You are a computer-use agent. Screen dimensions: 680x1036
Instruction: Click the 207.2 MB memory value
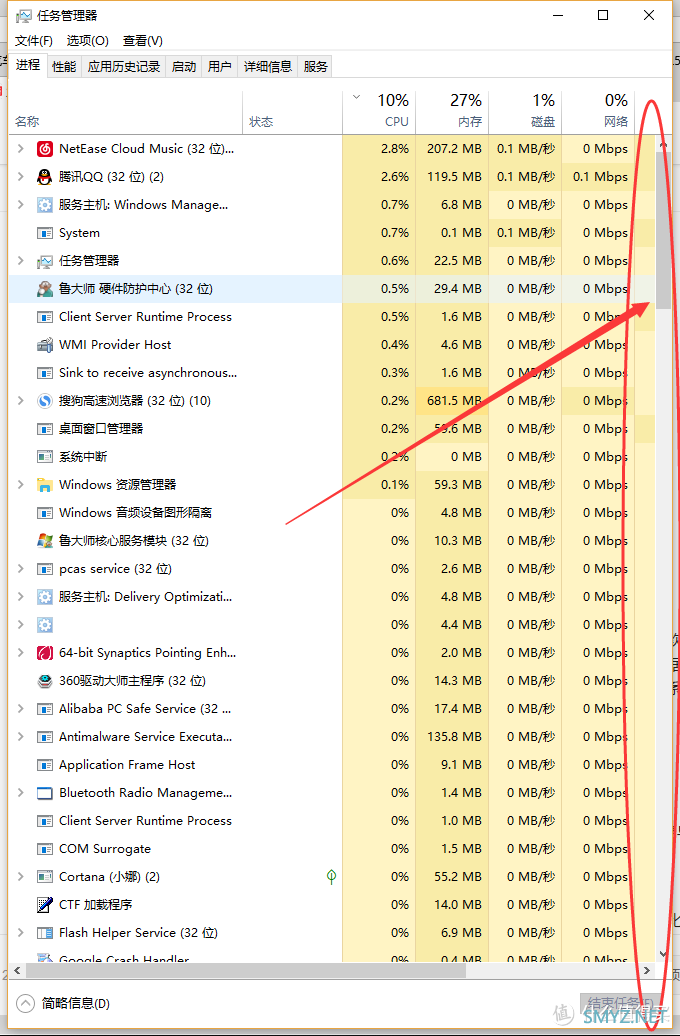(x=455, y=149)
